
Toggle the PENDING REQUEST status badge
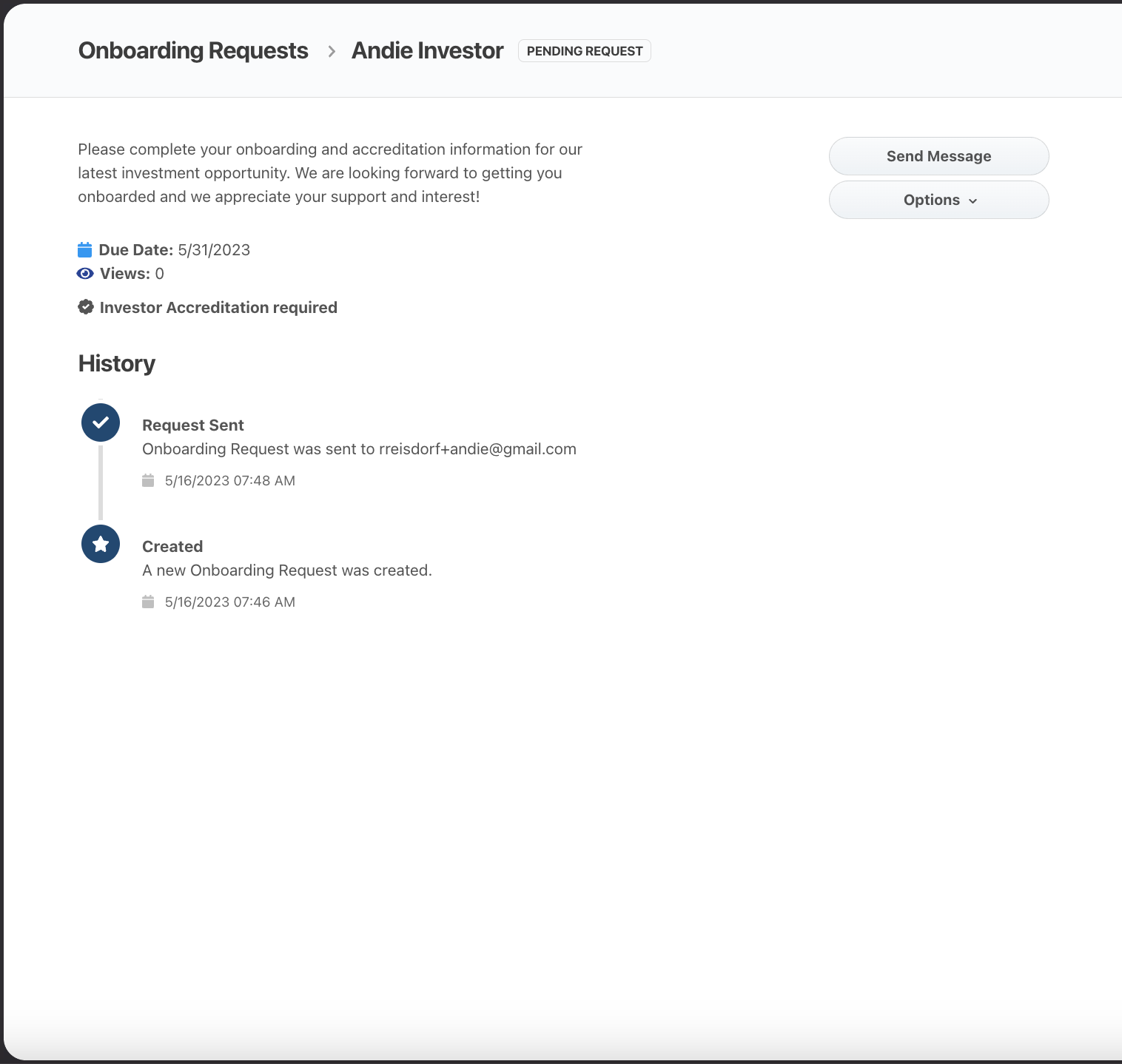point(584,50)
